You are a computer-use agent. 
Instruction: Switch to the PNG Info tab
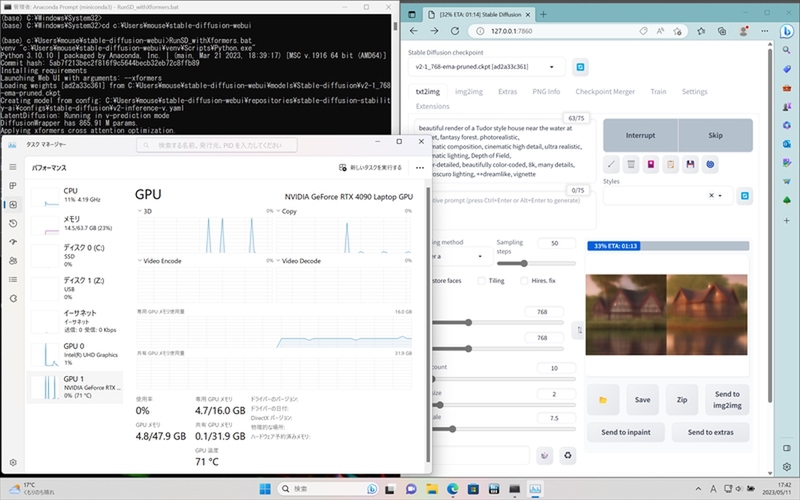pyautogui.click(x=546, y=92)
